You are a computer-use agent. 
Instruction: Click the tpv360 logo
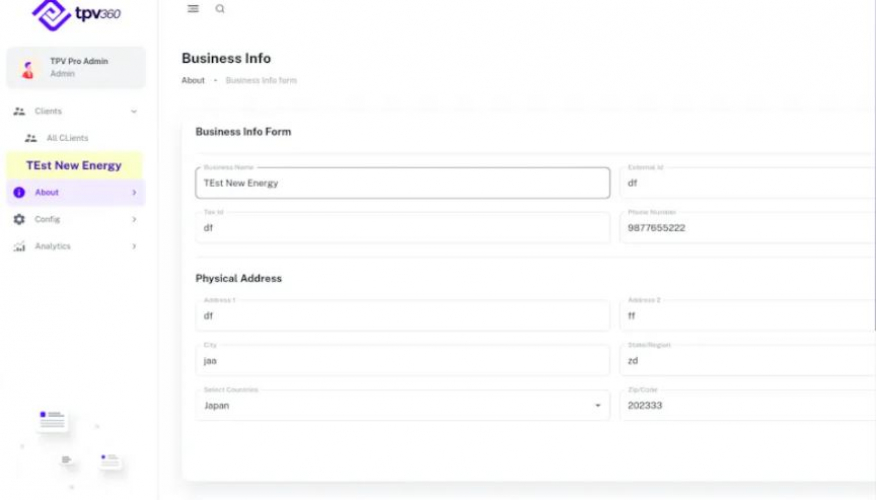pos(76,14)
